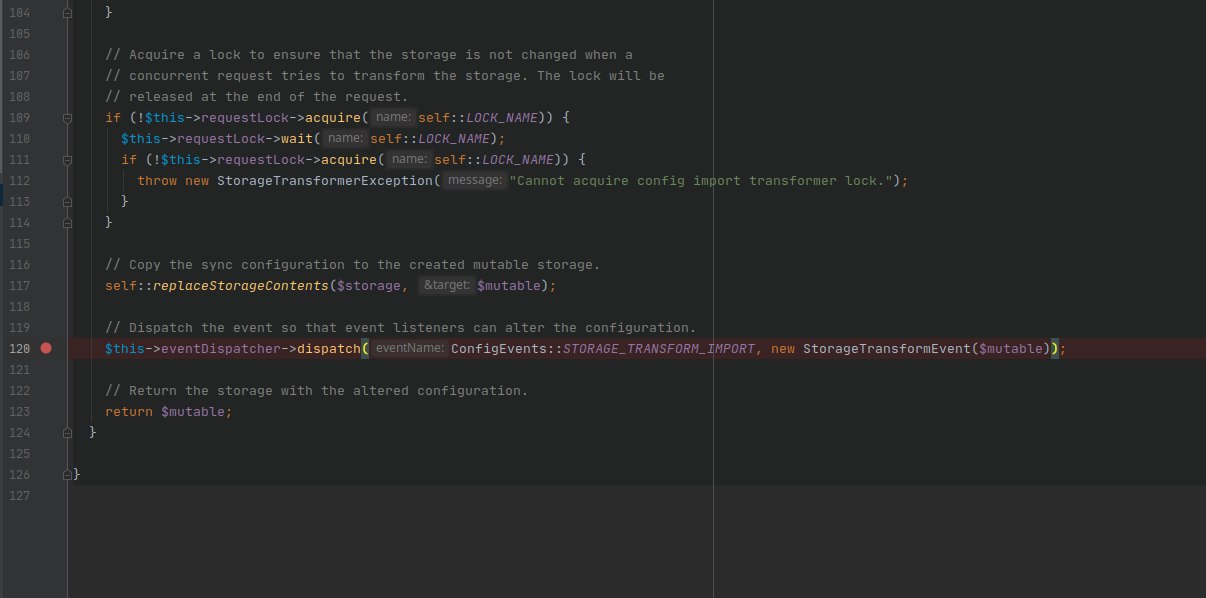Click the wait method call on line 110
This screenshot has height=598, width=1206.
point(297,138)
